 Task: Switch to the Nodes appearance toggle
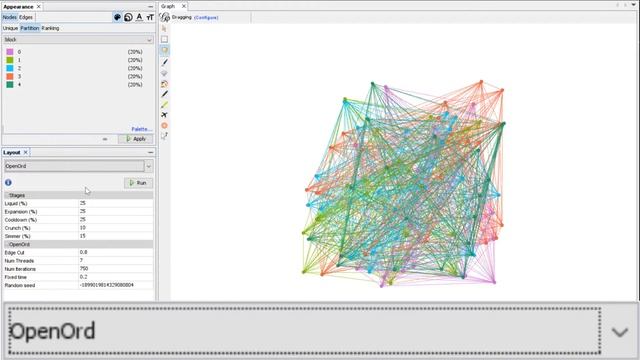click(x=9, y=17)
